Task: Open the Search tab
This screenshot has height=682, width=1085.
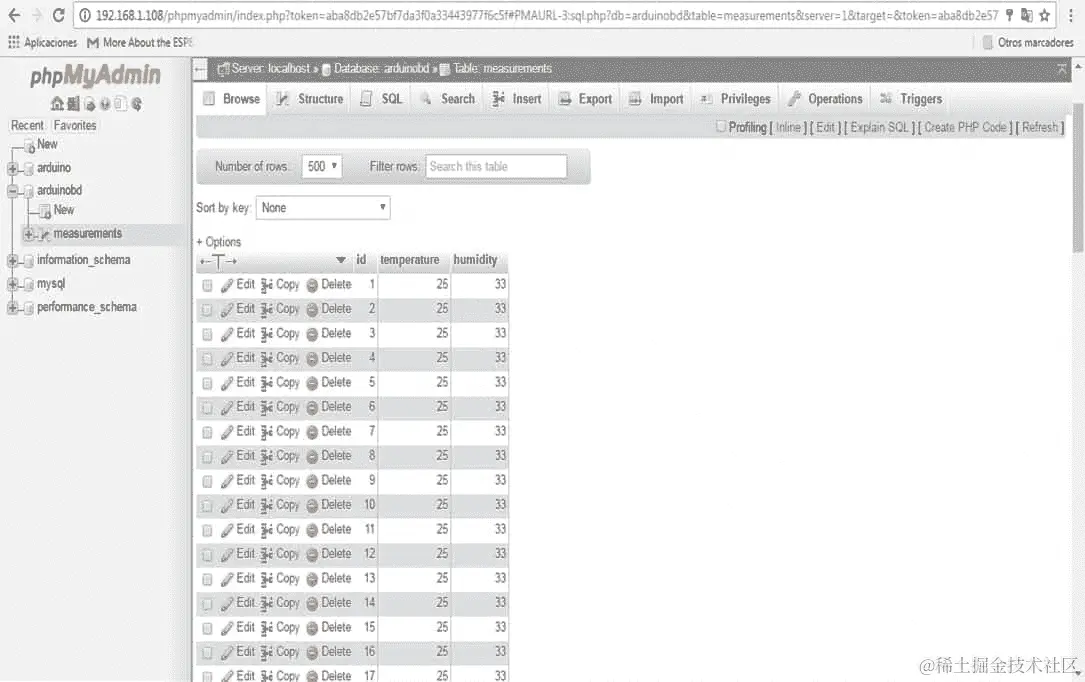Action: [x=448, y=99]
